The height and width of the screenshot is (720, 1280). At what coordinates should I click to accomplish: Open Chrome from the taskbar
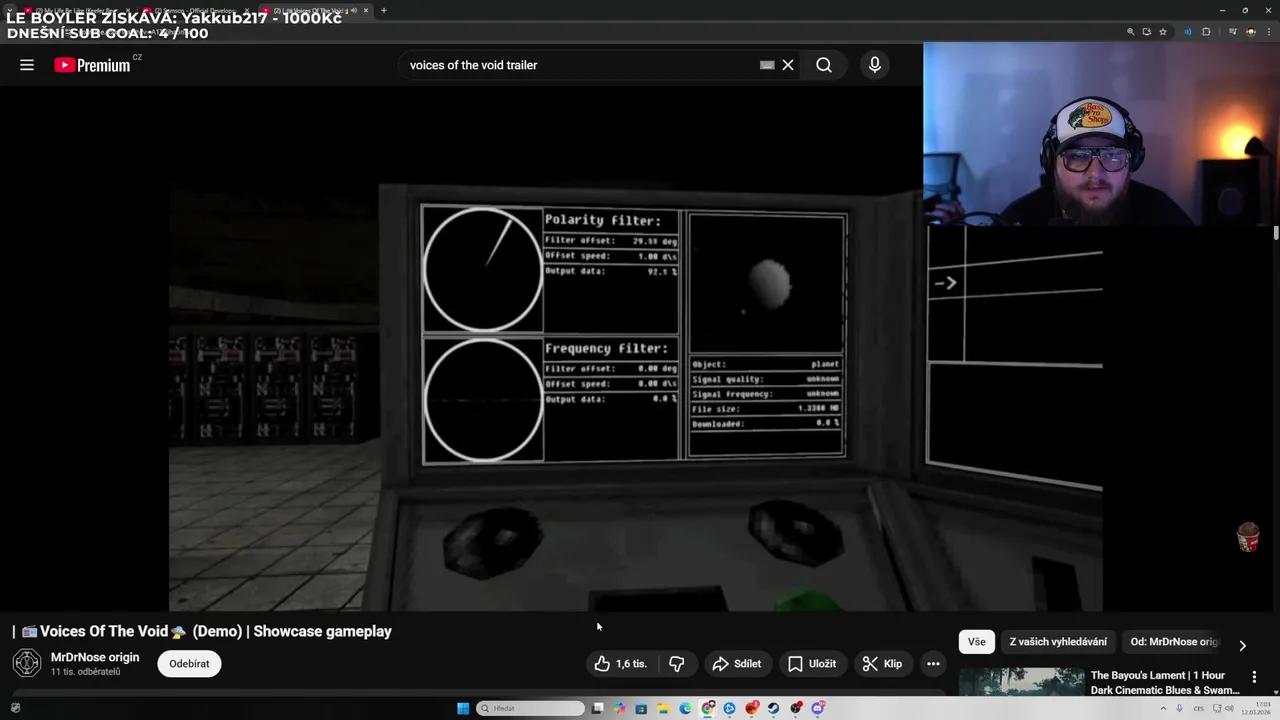(708, 708)
